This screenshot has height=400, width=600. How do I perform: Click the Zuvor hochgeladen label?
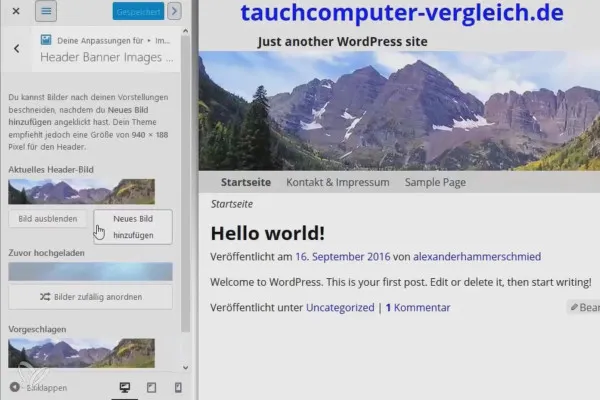click(46, 253)
